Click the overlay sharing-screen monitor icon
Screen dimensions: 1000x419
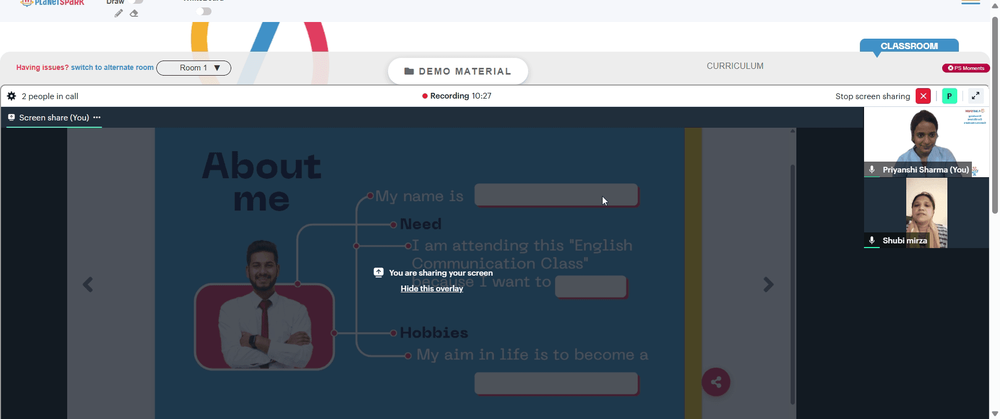coord(378,272)
